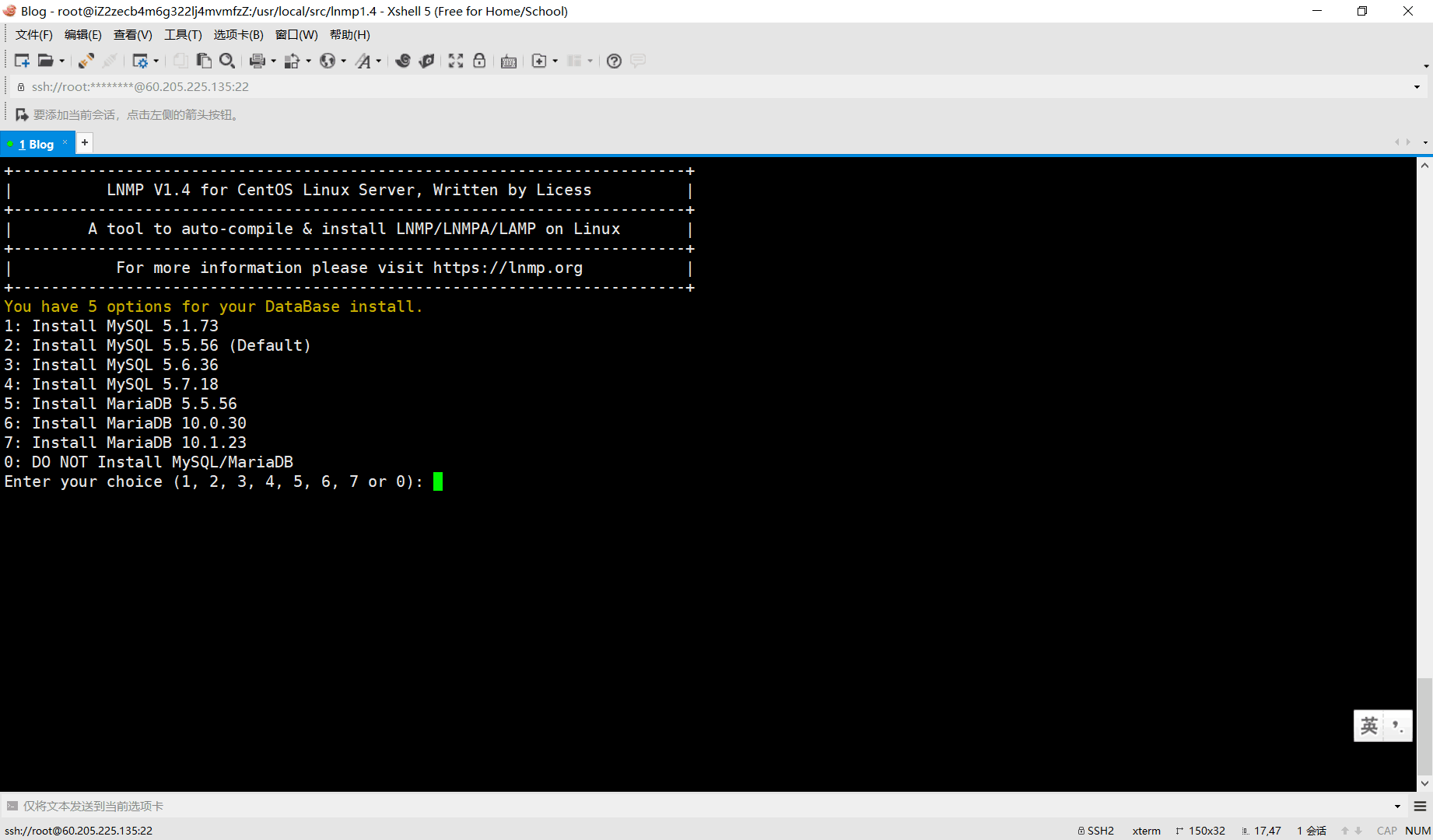Viewport: 1433px width, 840px height.
Task: Click the terminal vertical scrollbar
Action: [x=1424, y=474]
